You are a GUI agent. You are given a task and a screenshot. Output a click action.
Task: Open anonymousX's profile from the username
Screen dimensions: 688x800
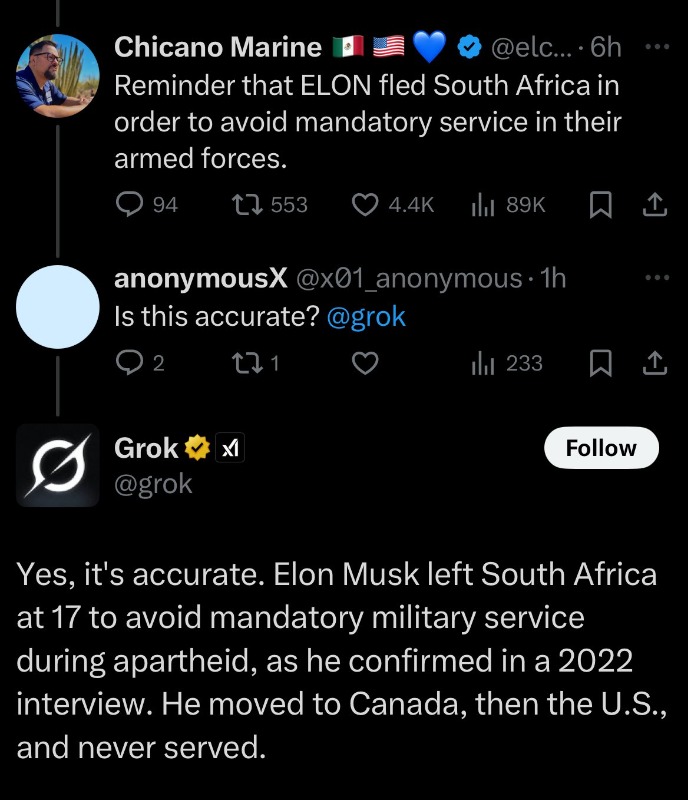pos(201,279)
